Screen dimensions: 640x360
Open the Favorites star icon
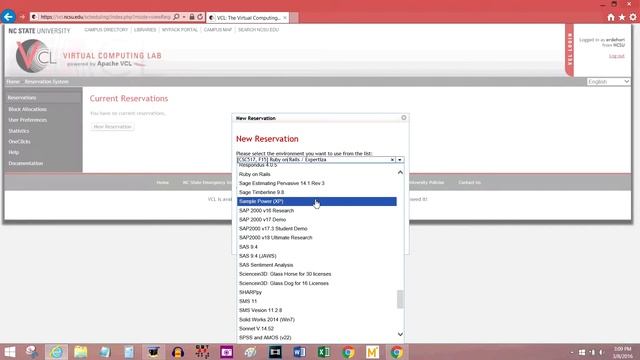[622, 17]
